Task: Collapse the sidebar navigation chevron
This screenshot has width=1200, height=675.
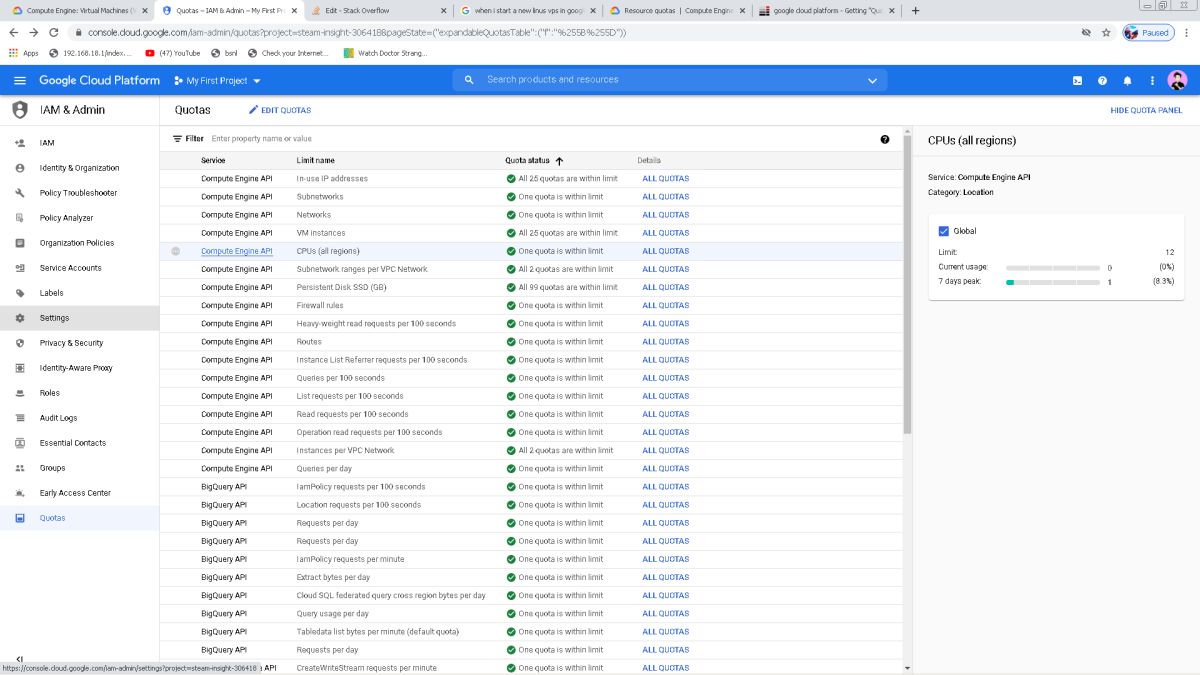Action: pos(20,659)
